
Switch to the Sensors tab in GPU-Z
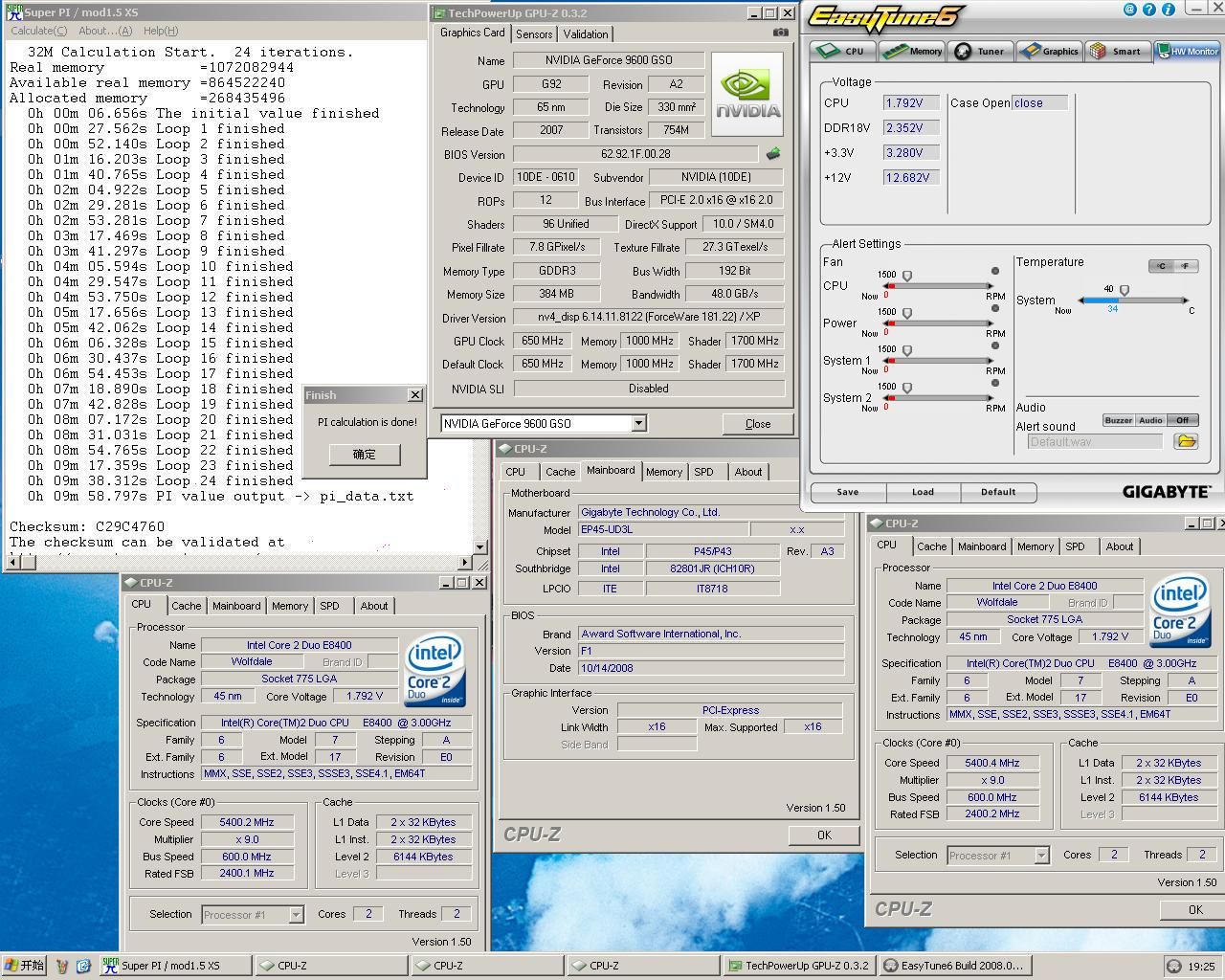pyautogui.click(x=534, y=33)
